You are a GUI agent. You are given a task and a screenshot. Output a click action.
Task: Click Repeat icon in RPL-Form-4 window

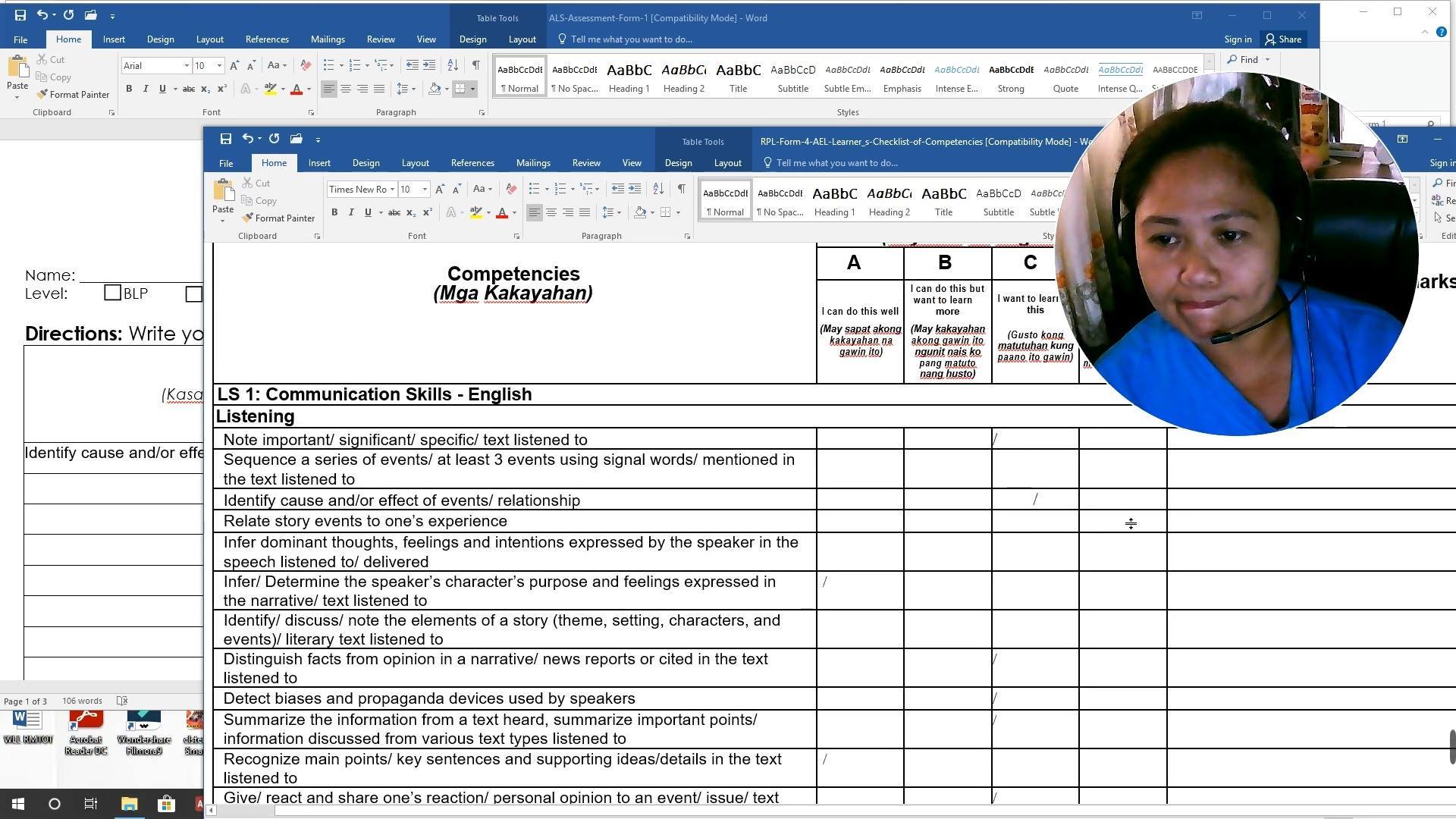coord(274,139)
